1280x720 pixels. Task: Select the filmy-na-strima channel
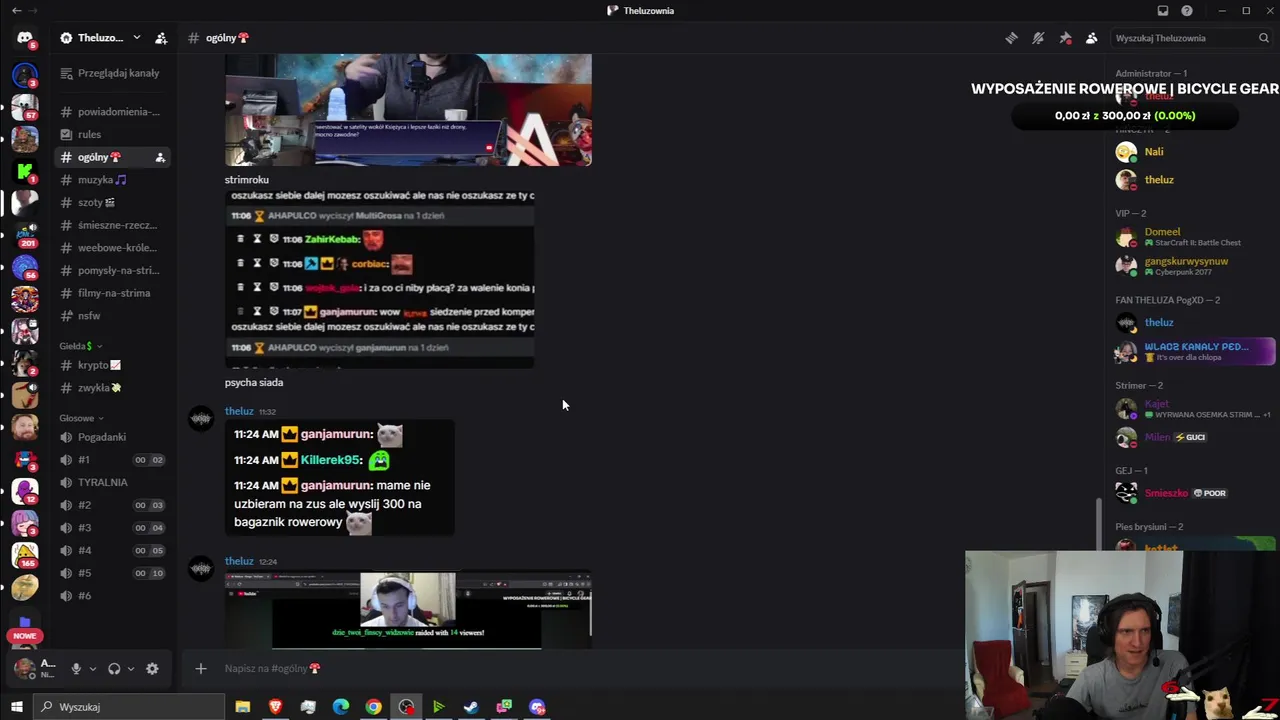[x=112, y=293]
